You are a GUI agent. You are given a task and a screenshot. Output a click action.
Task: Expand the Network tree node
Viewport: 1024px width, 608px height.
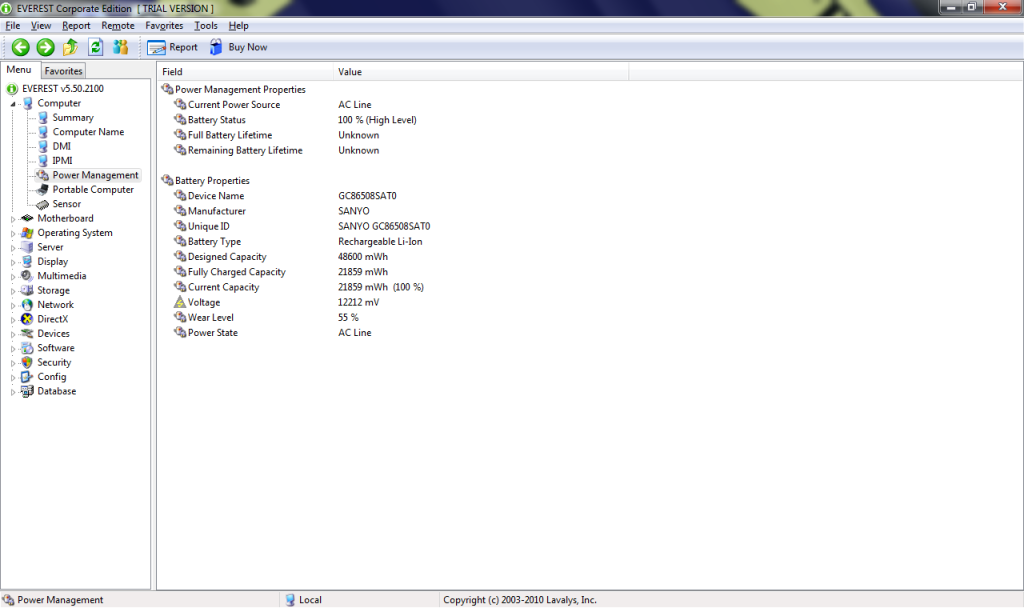[12, 305]
